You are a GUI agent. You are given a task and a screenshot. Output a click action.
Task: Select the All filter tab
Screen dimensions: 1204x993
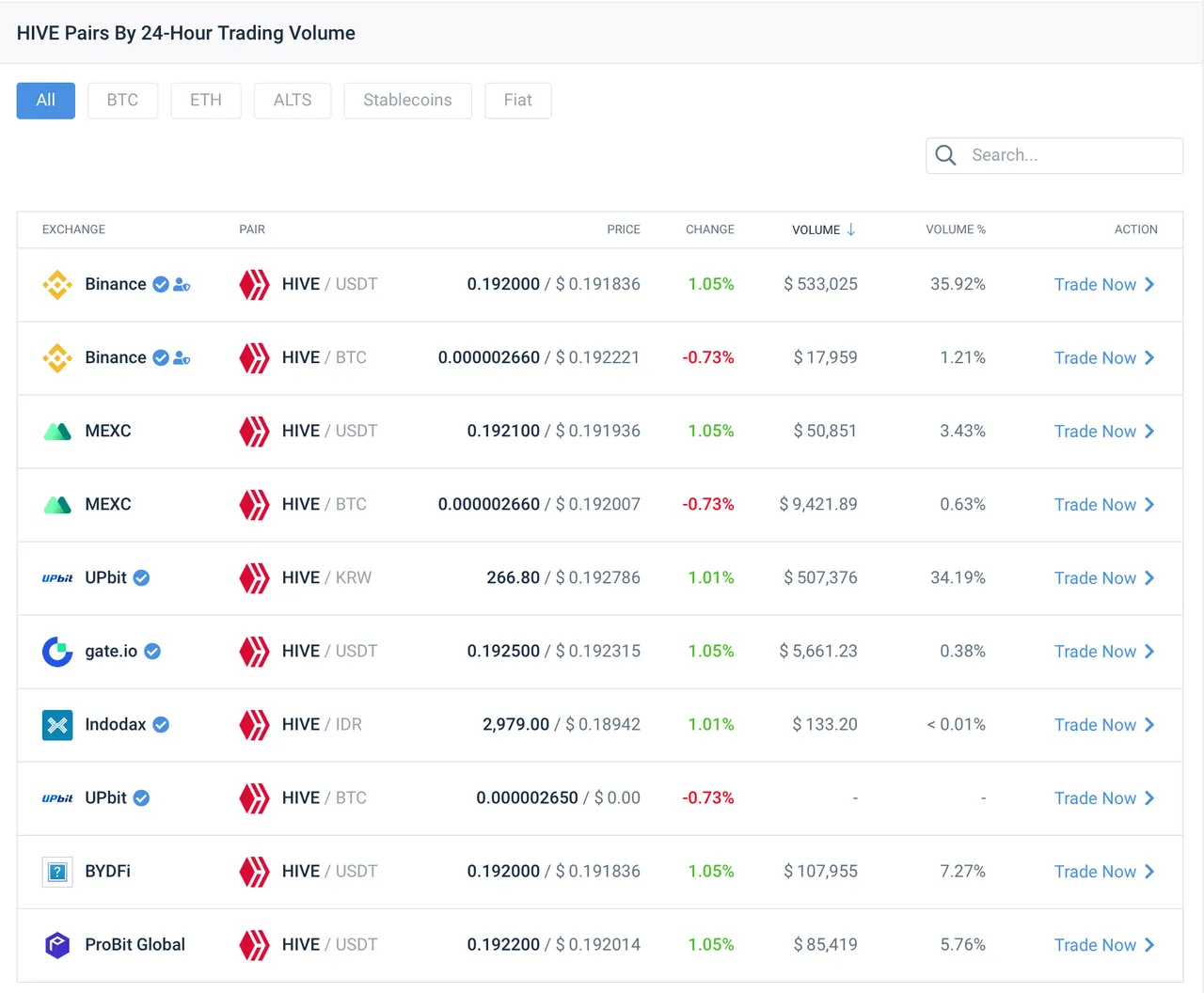tap(46, 101)
